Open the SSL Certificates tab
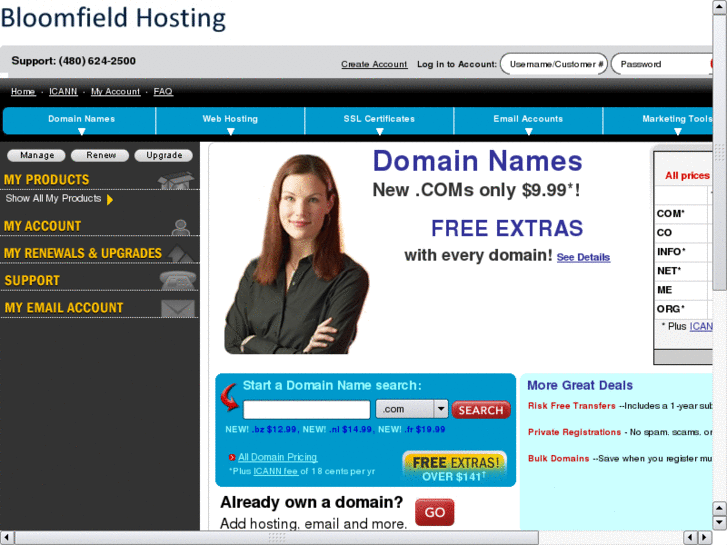This screenshot has height=545, width=727. point(379,121)
